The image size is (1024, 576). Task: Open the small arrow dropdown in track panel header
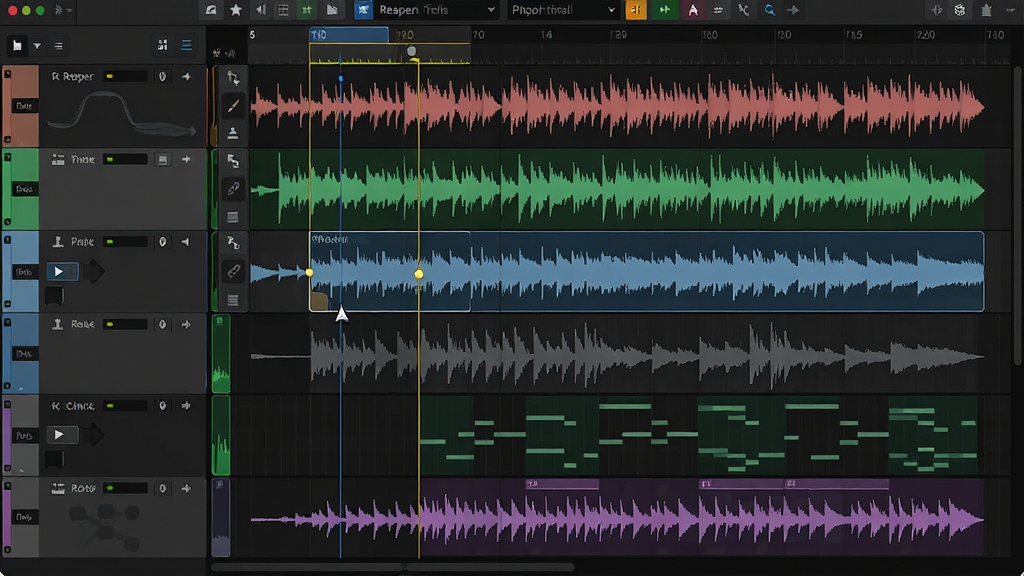coord(37,46)
